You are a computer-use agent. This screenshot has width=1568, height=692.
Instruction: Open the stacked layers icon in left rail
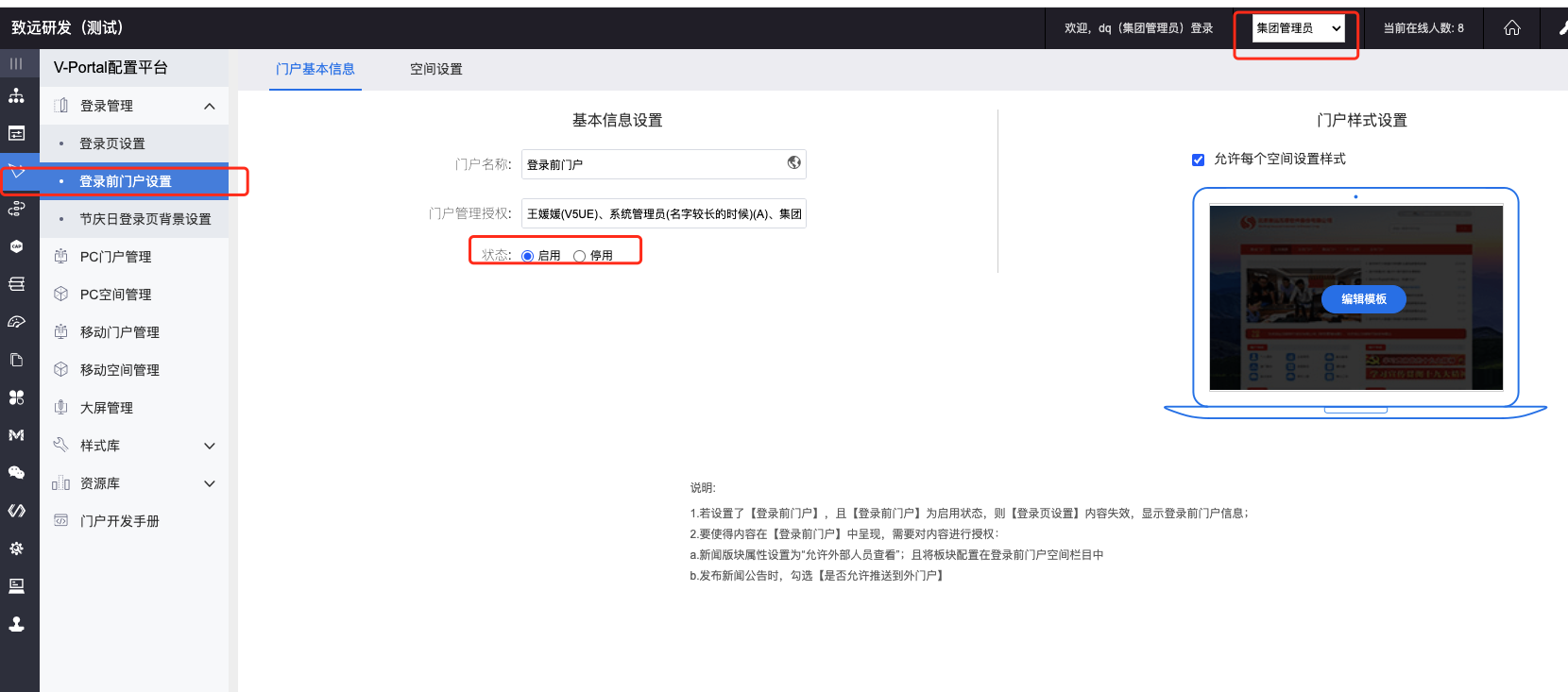[x=16, y=284]
